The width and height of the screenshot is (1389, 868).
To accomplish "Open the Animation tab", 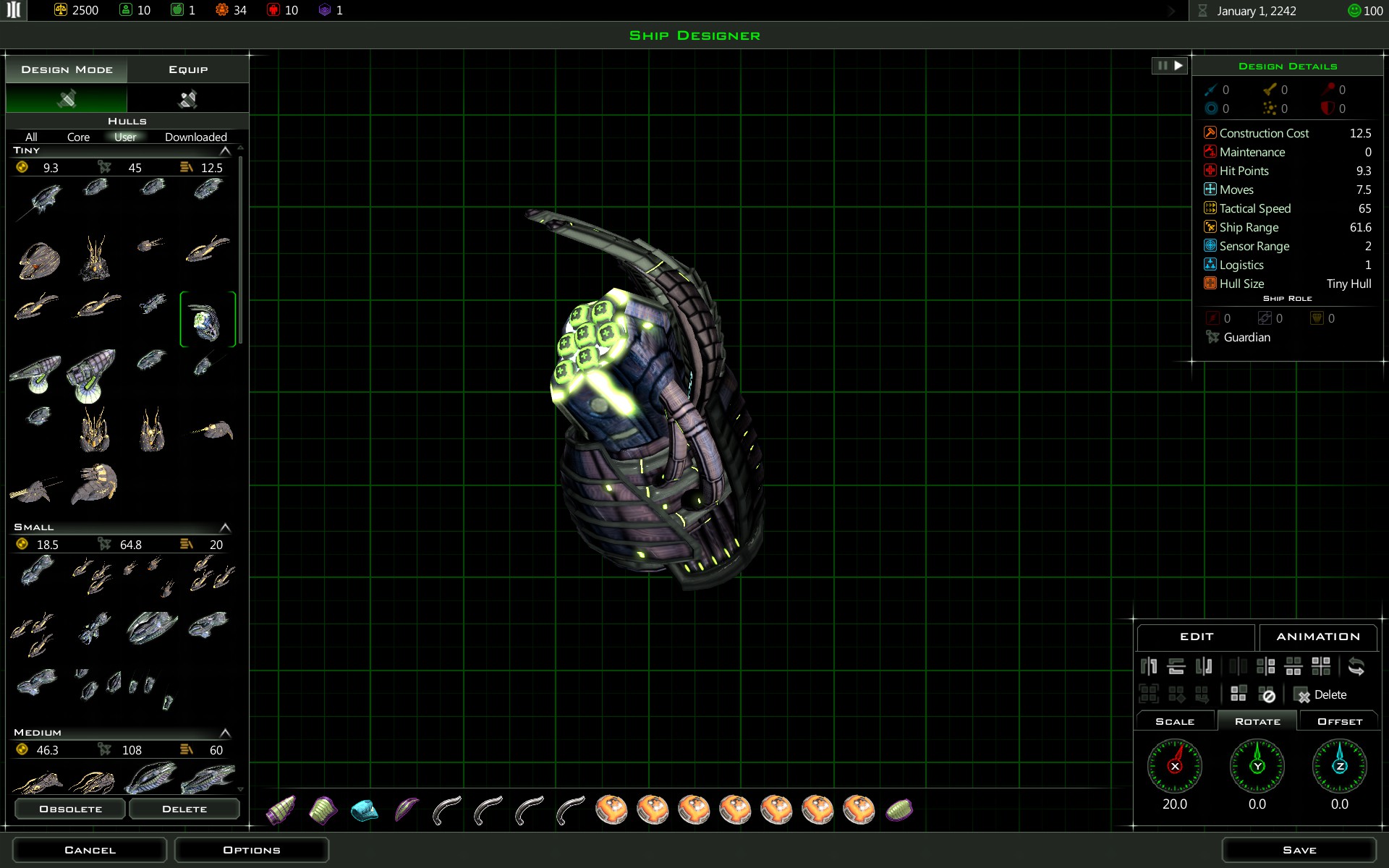I will coord(1318,637).
